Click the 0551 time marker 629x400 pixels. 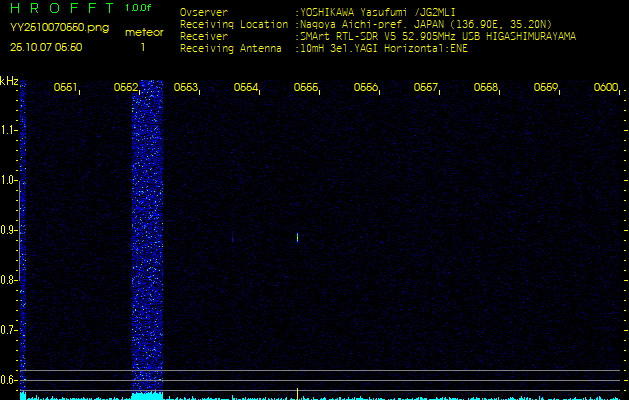pyautogui.click(x=66, y=87)
